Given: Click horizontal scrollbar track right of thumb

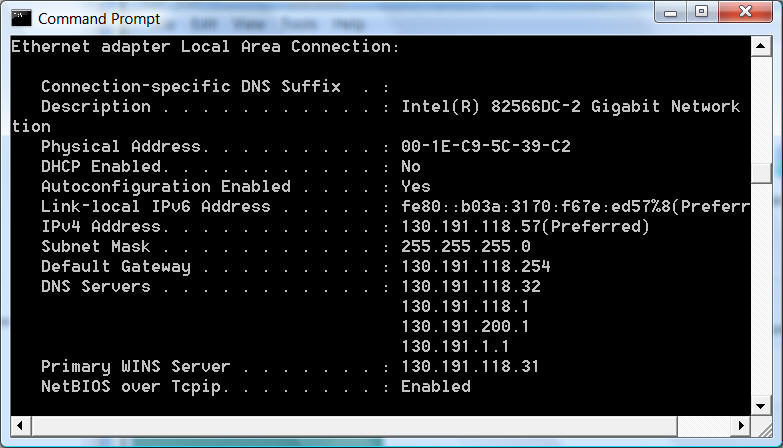Looking at the screenshot, I should tap(704, 426).
